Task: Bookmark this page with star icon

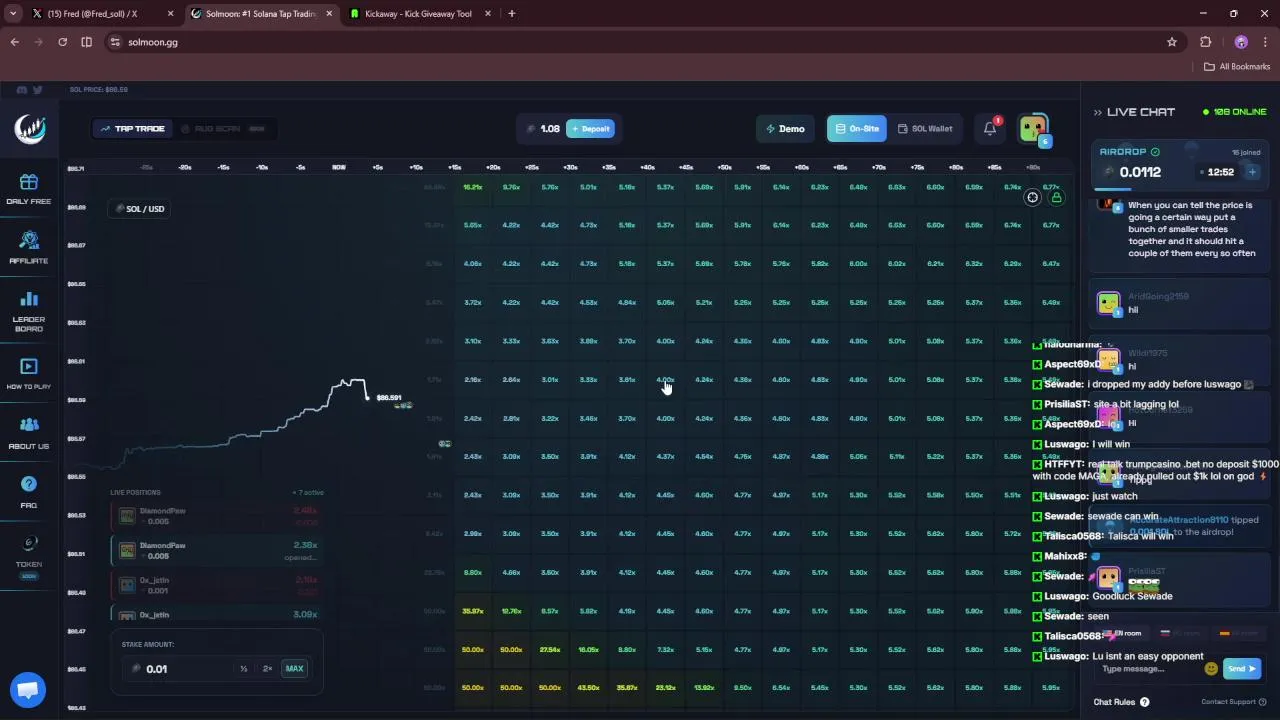Action: [1172, 42]
